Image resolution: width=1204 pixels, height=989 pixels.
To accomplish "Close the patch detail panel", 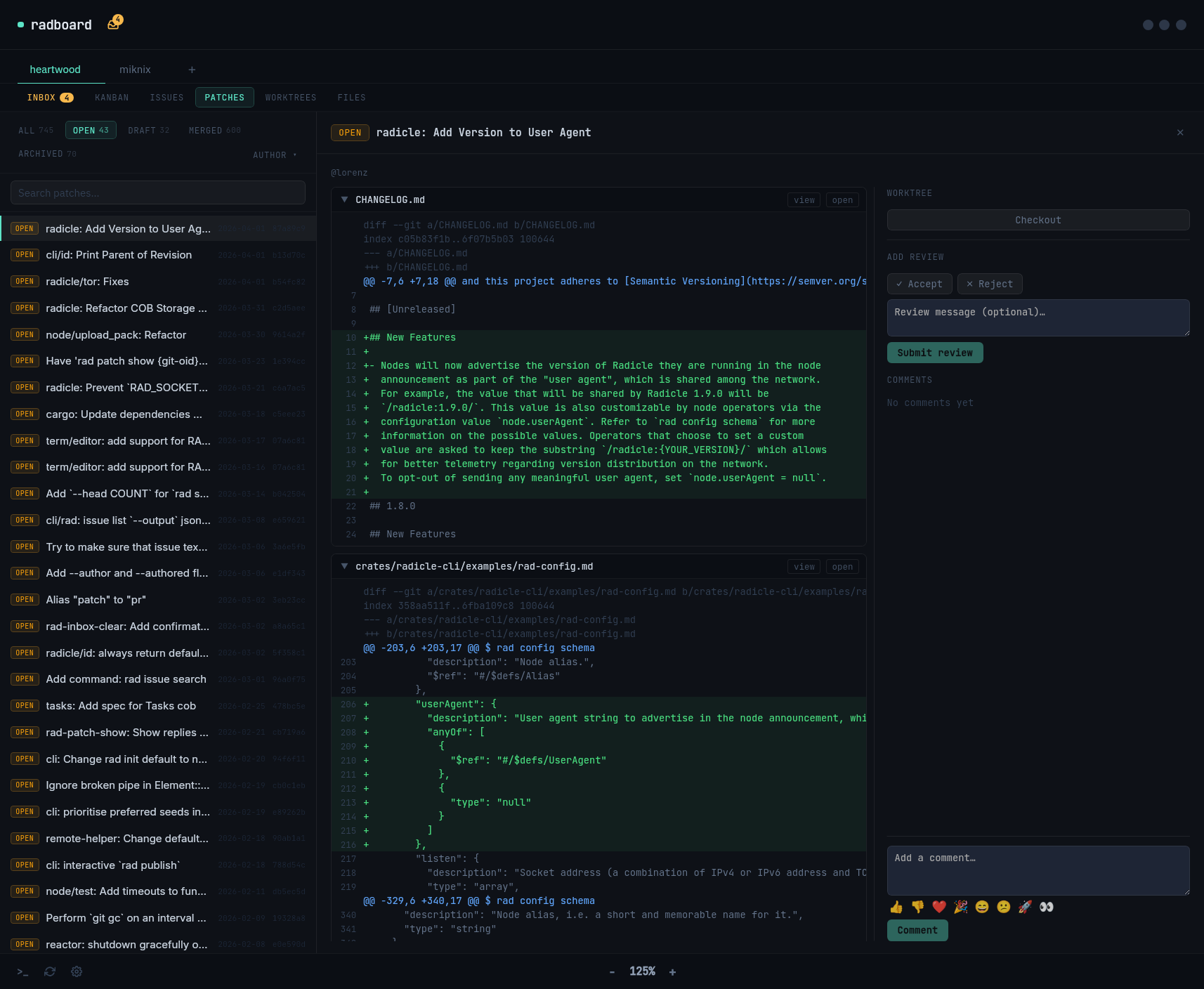I will 1180,133.
